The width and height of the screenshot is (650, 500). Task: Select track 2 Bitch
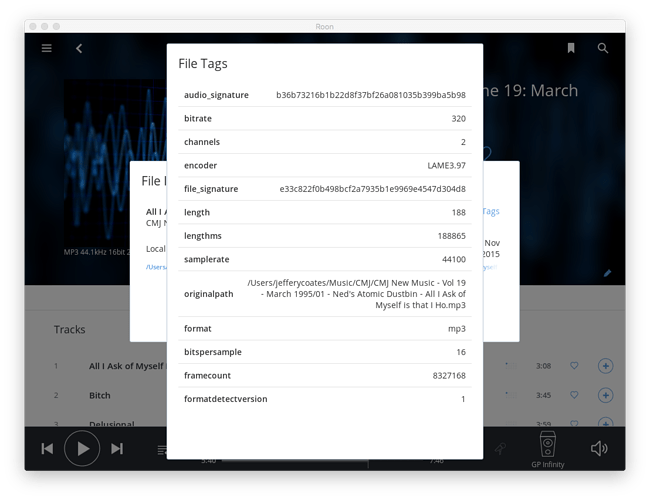coord(99,396)
